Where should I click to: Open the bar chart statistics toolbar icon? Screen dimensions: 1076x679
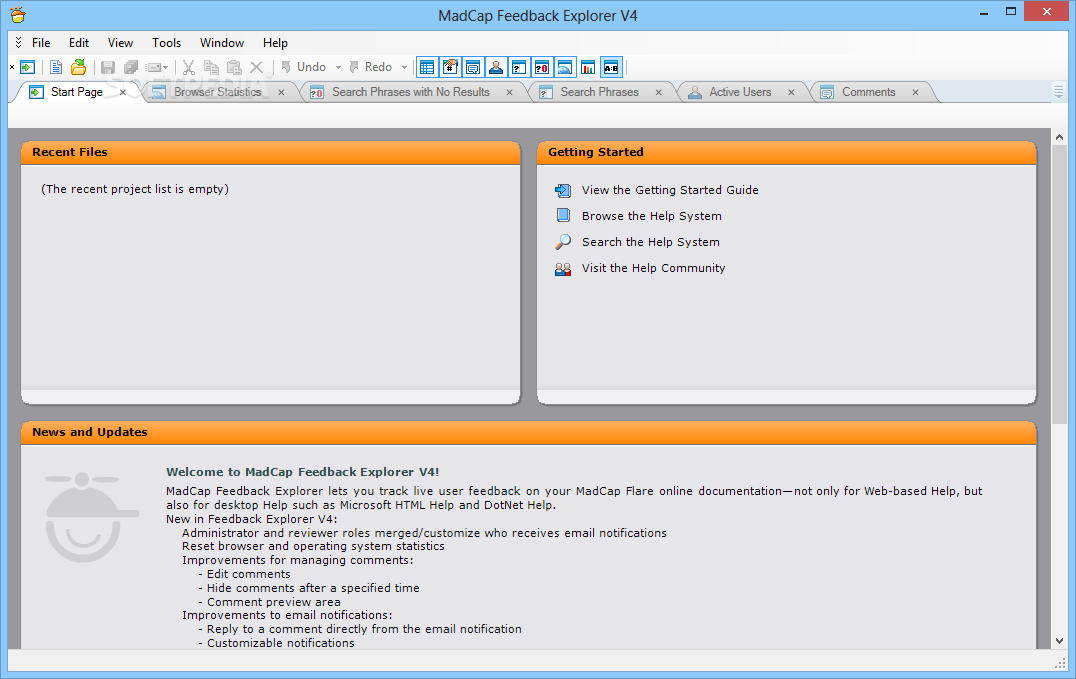588,67
